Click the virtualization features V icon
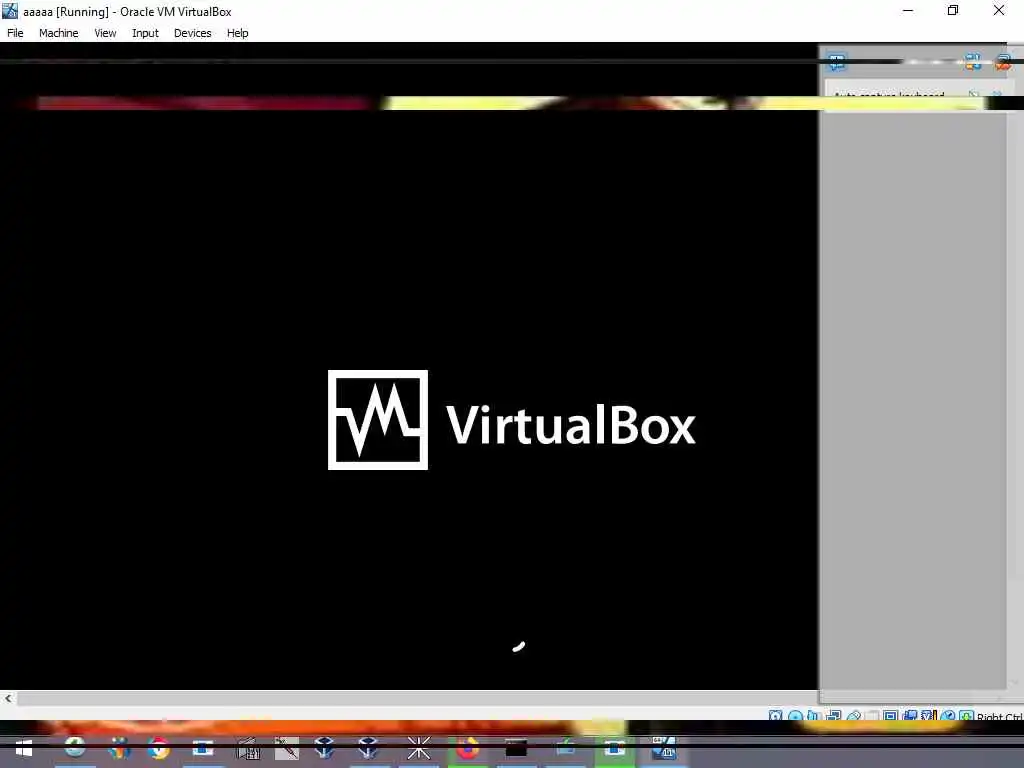The height and width of the screenshot is (768, 1024). tap(928, 716)
